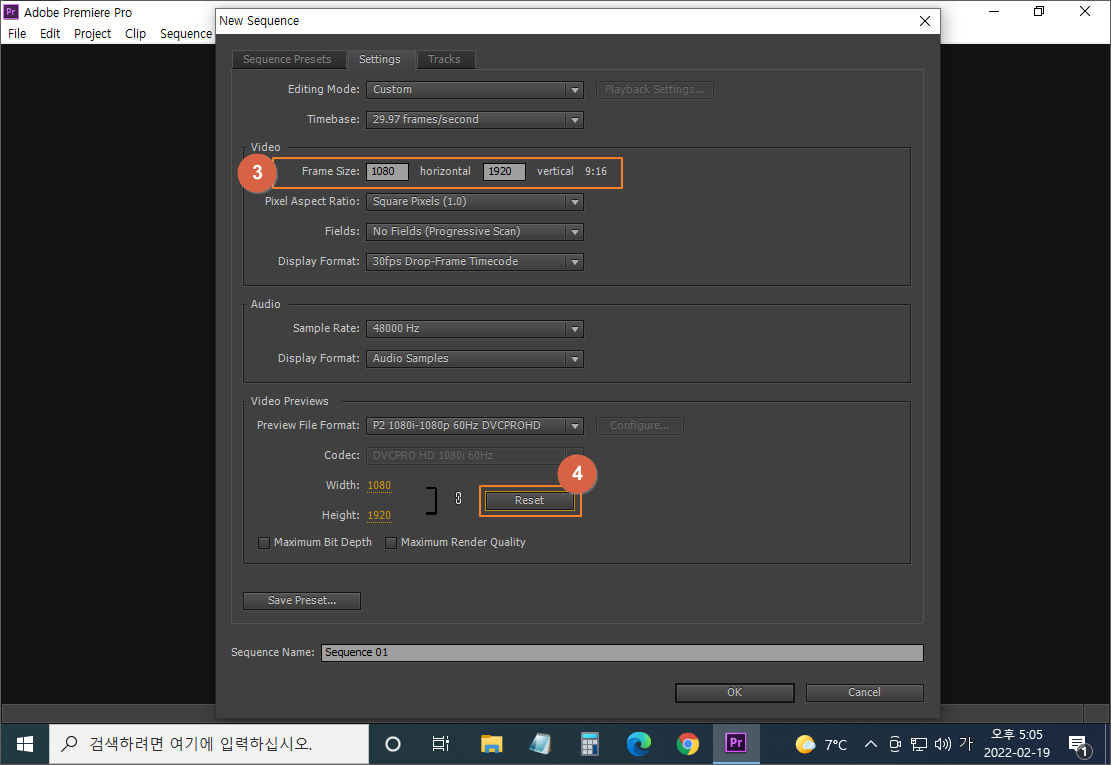
Task: Open the Sample Rate dropdown
Action: [475, 329]
